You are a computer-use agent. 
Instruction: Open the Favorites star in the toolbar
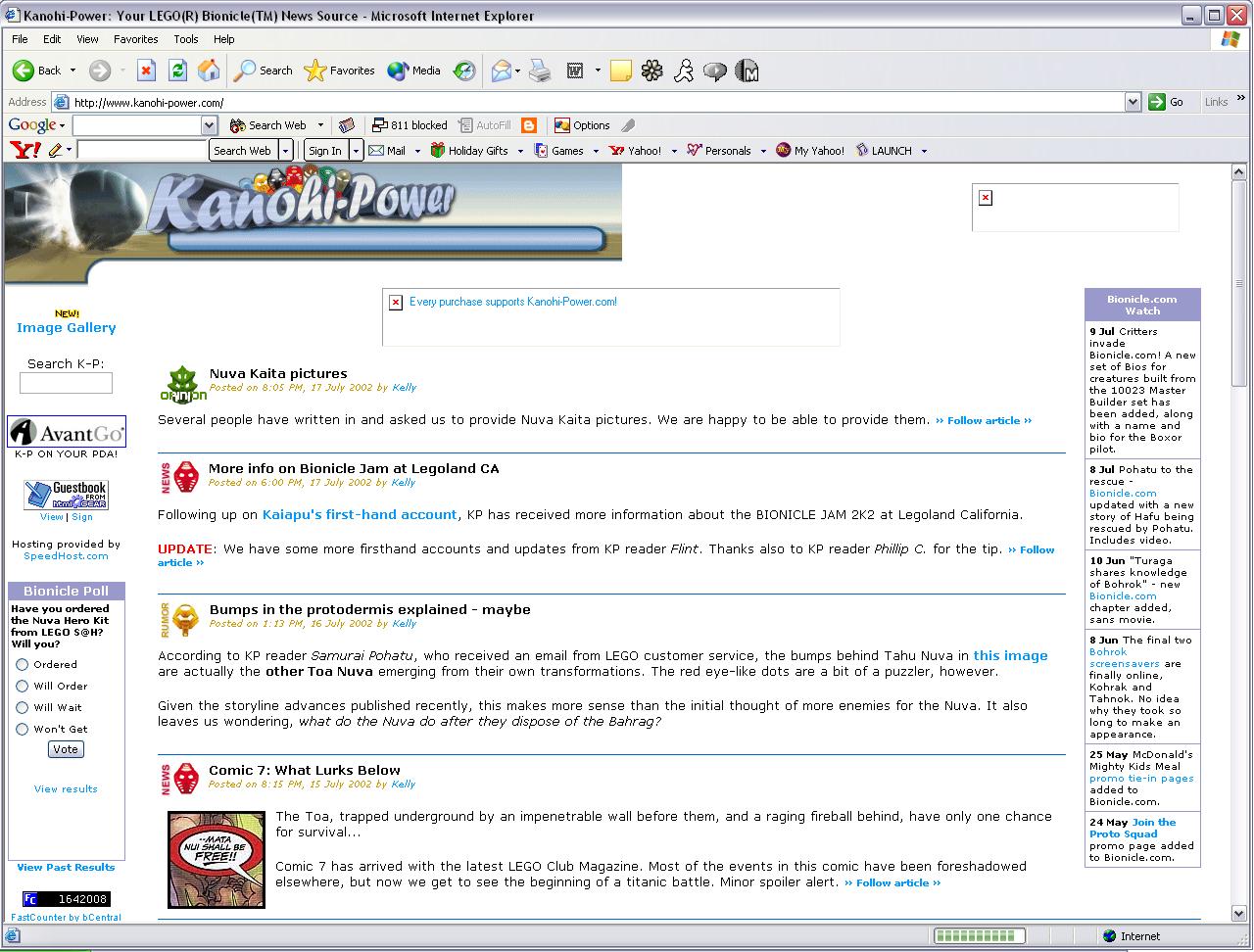pos(340,71)
